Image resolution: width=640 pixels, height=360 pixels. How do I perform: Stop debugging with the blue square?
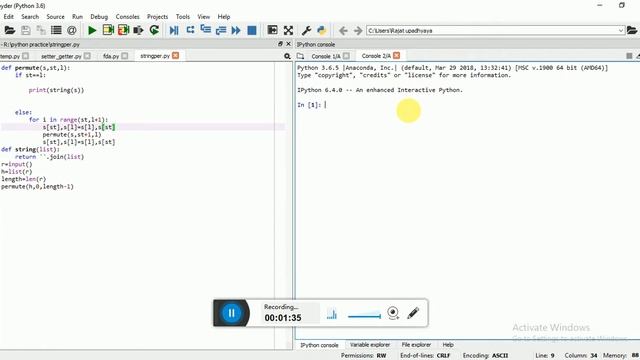click(x=252, y=30)
